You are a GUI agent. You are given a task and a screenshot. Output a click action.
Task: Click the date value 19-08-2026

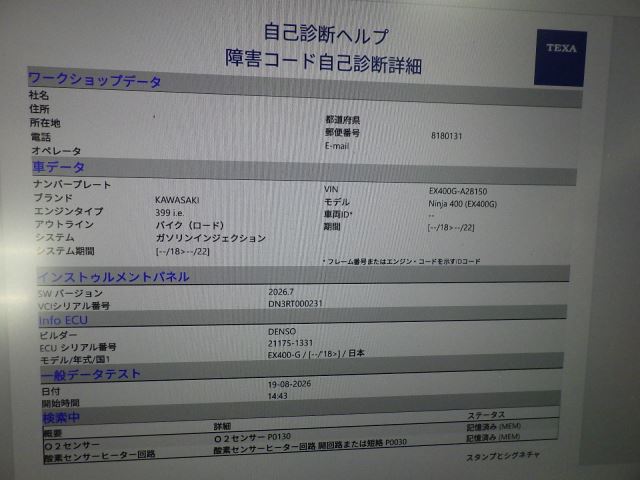click(x=289, y=384)
